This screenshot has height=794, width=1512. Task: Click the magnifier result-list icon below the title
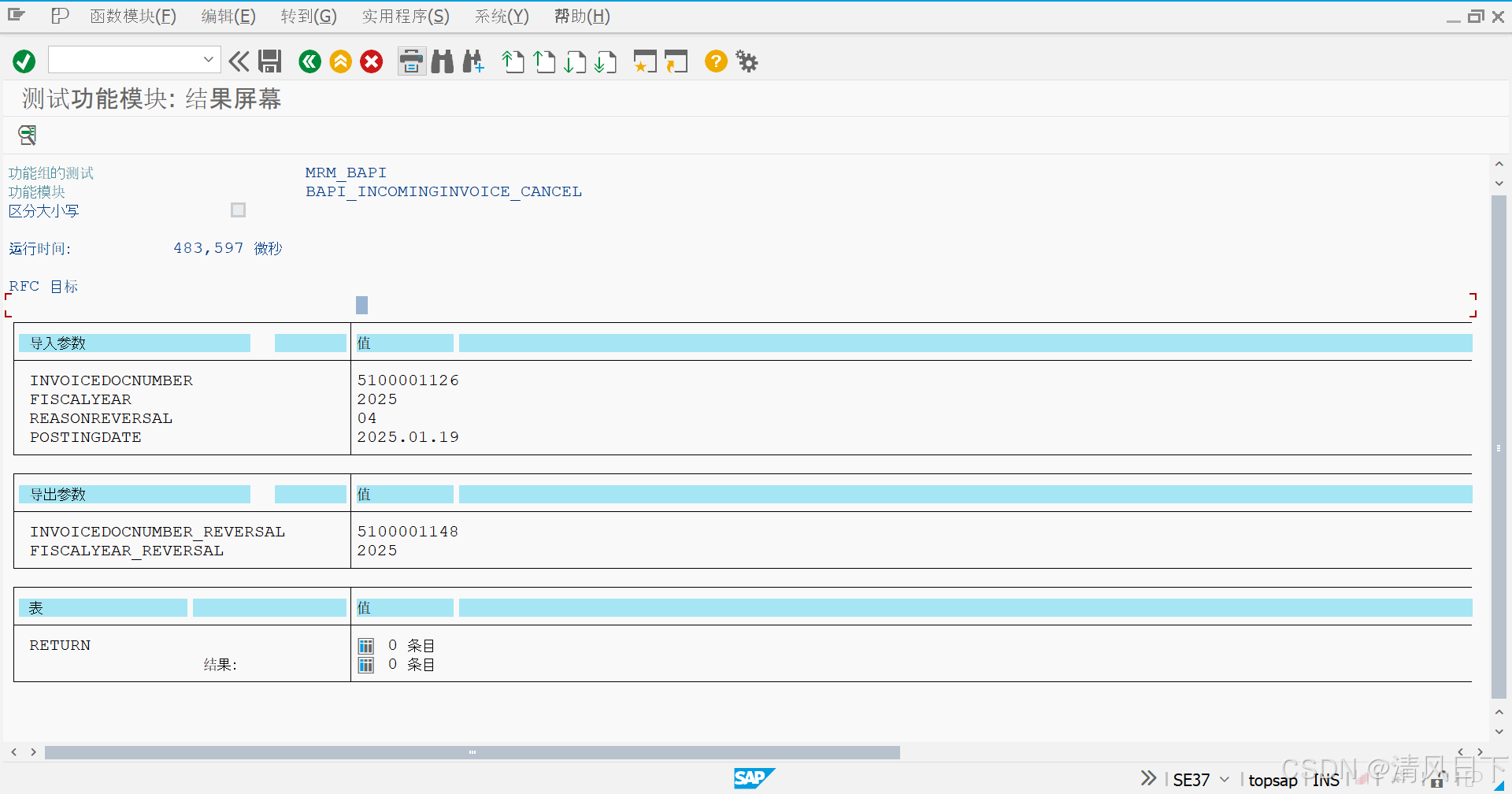click(x=26, y=135)
